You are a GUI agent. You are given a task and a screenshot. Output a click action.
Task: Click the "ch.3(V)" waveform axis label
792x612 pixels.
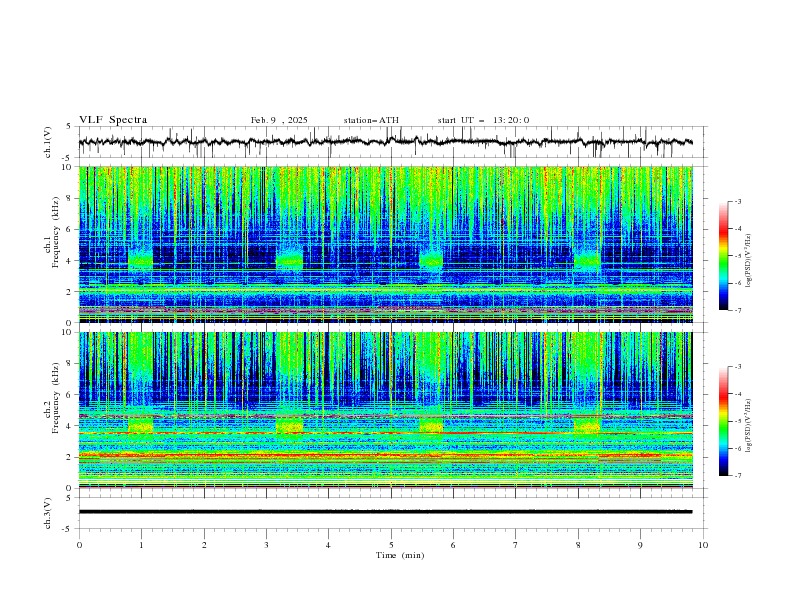(48, 513)
